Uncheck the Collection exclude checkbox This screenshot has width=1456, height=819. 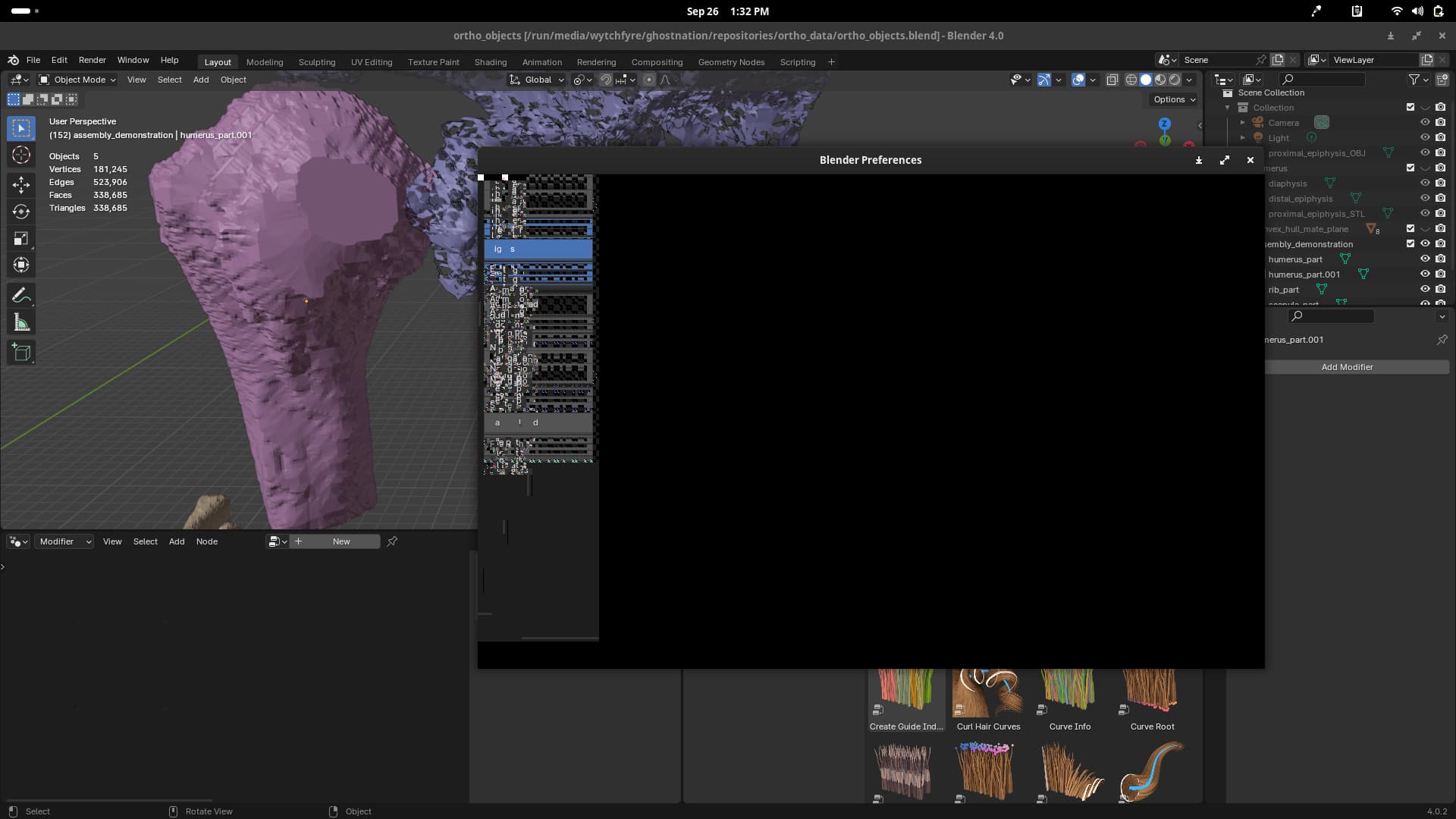[1410, 108]
